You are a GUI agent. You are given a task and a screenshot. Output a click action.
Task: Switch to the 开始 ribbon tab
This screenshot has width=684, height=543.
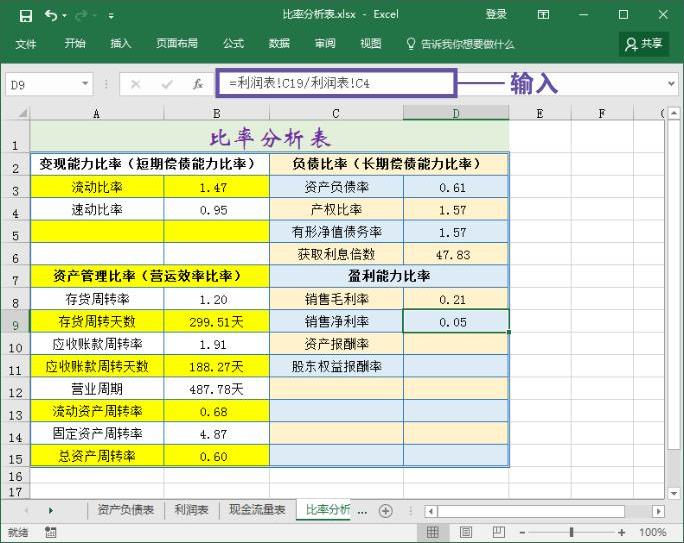pyautogui.click(x=75, y=43)
